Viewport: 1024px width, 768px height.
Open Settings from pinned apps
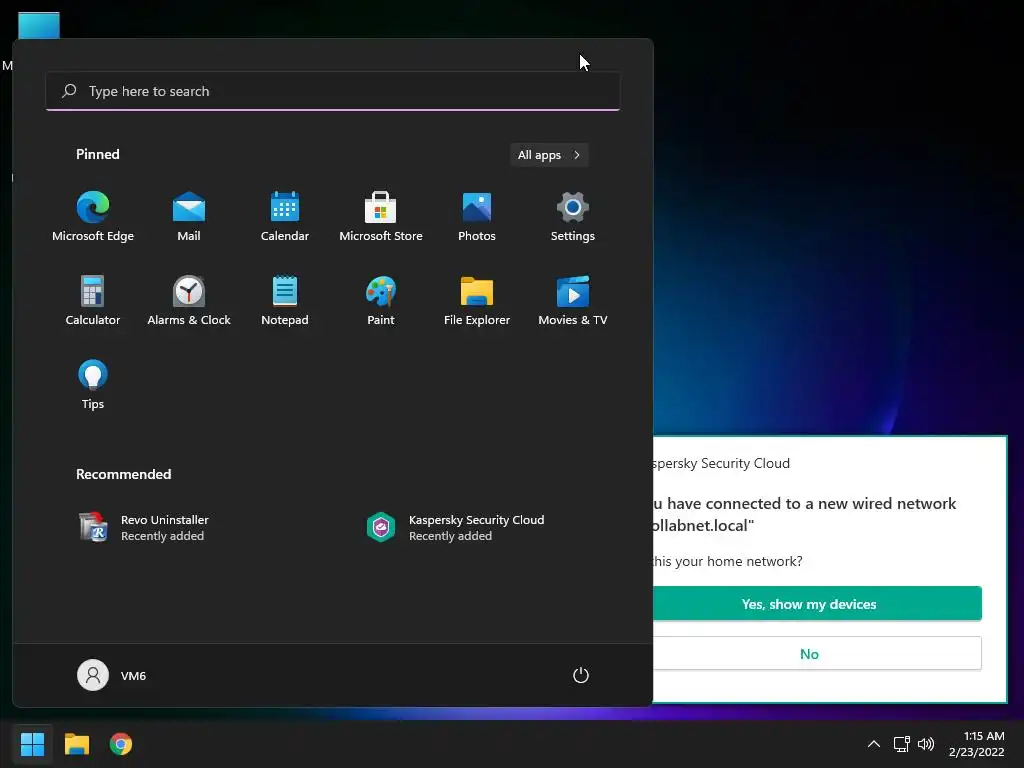point(573,217)
